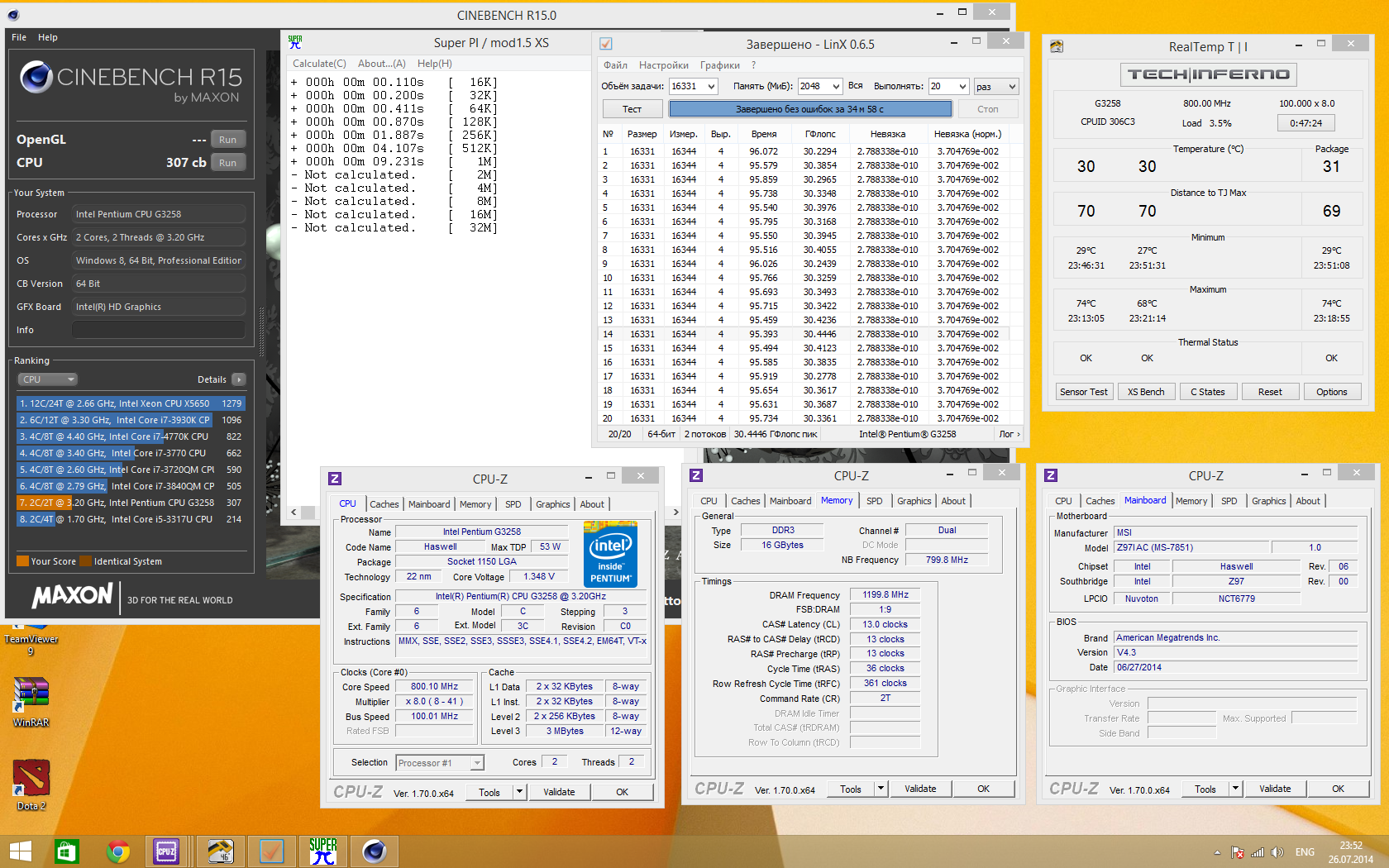Viewport: 1389px width, 868px height.
Task: Open C States in RealTemp
Action: coord(1208,392)
